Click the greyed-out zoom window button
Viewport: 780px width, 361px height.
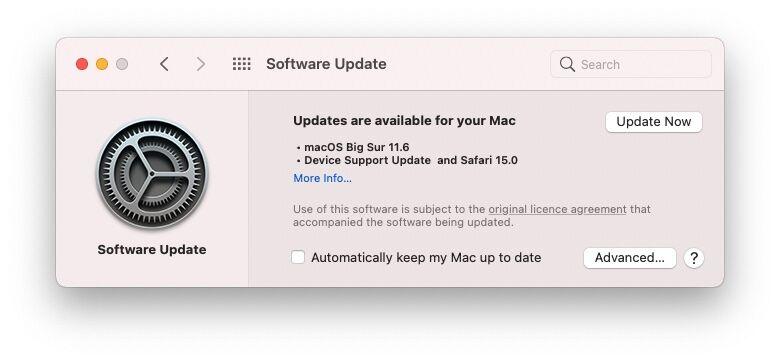(122, 64)
